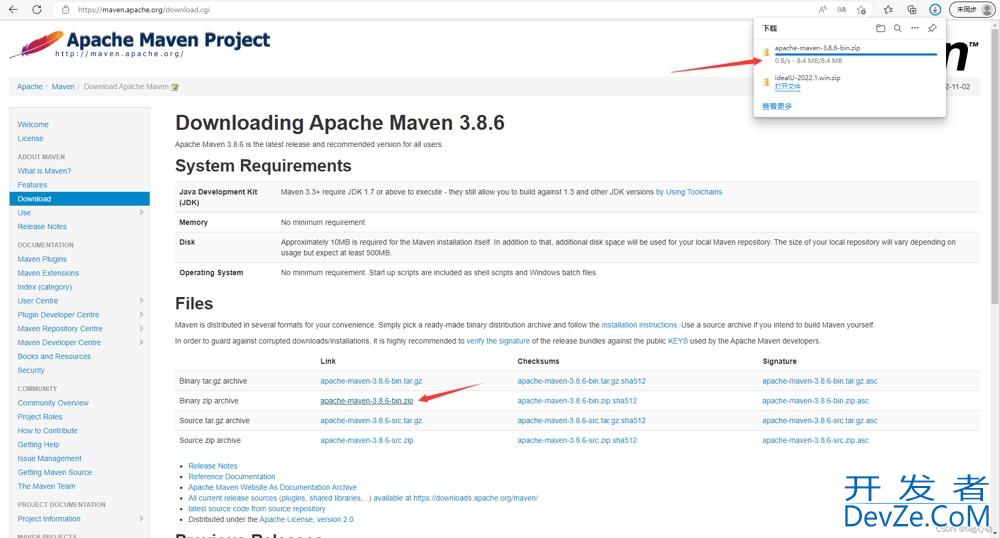This screenshot has width=1000, height=538.
Task: Go back with the browser back arrow
Action: [x=13, y=10]
